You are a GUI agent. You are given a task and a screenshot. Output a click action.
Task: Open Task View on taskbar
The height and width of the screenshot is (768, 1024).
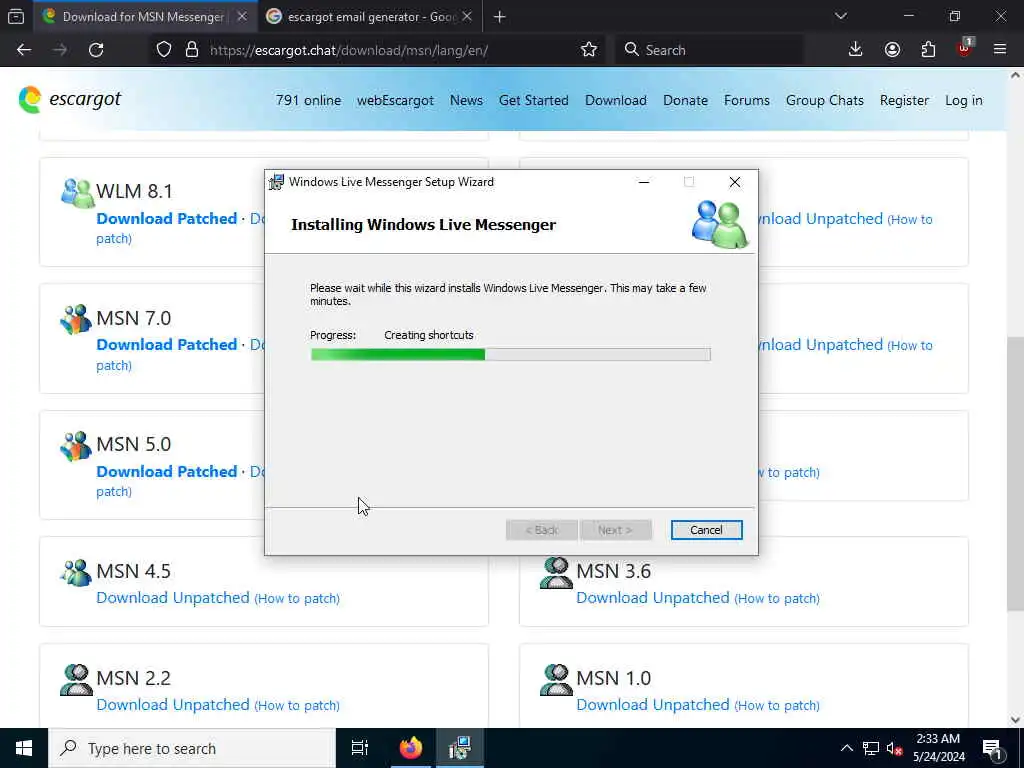pos(359,748)
